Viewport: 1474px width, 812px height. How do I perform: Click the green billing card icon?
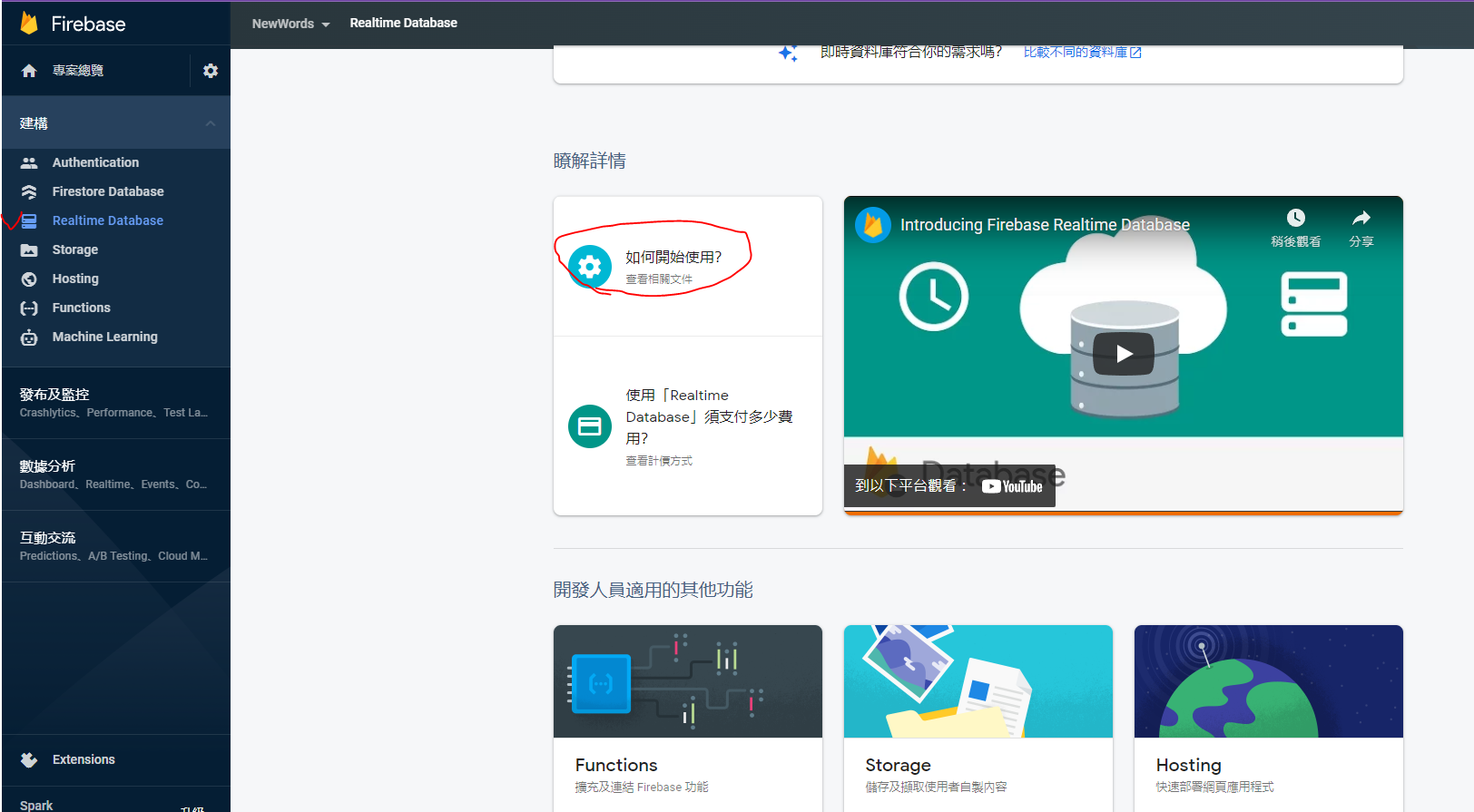[590, 426]
